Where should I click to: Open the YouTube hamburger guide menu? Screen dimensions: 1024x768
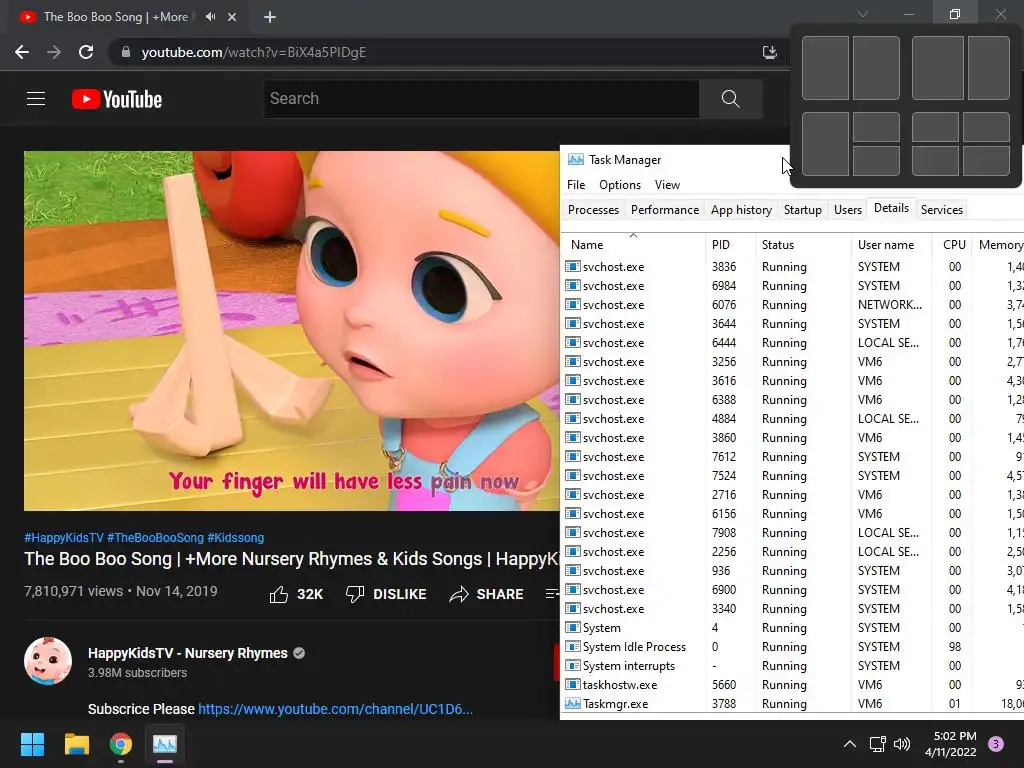(36, 99)
